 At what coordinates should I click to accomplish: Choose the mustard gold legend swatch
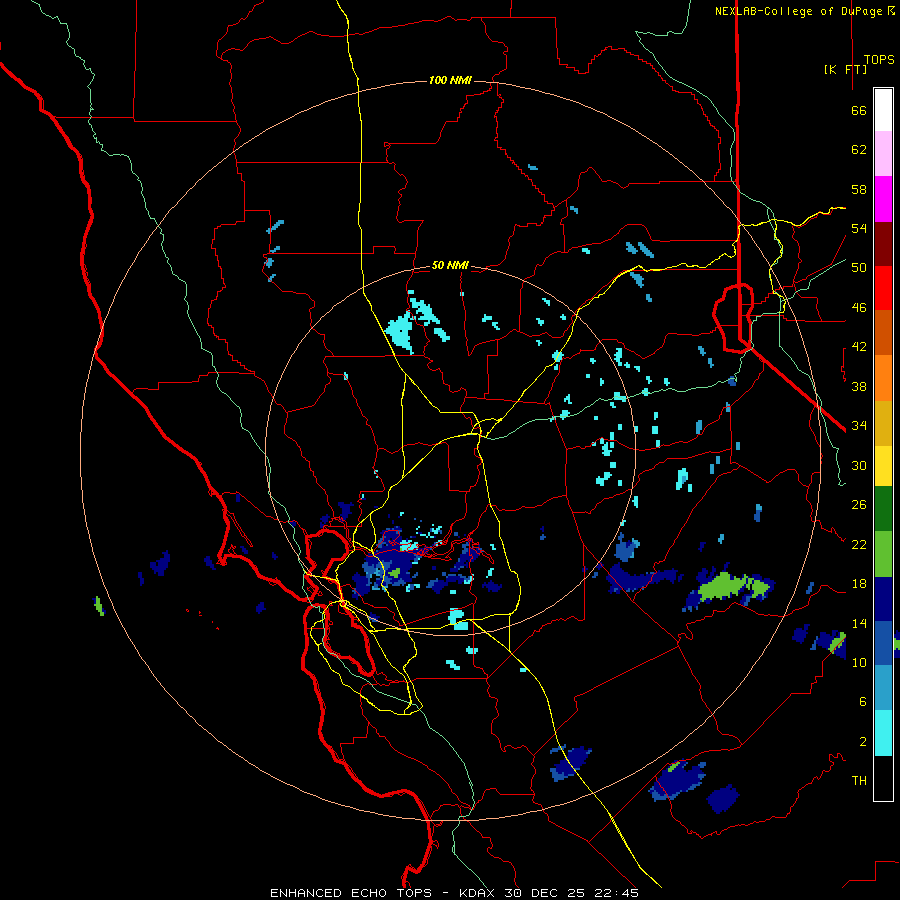tap(883, 423)
